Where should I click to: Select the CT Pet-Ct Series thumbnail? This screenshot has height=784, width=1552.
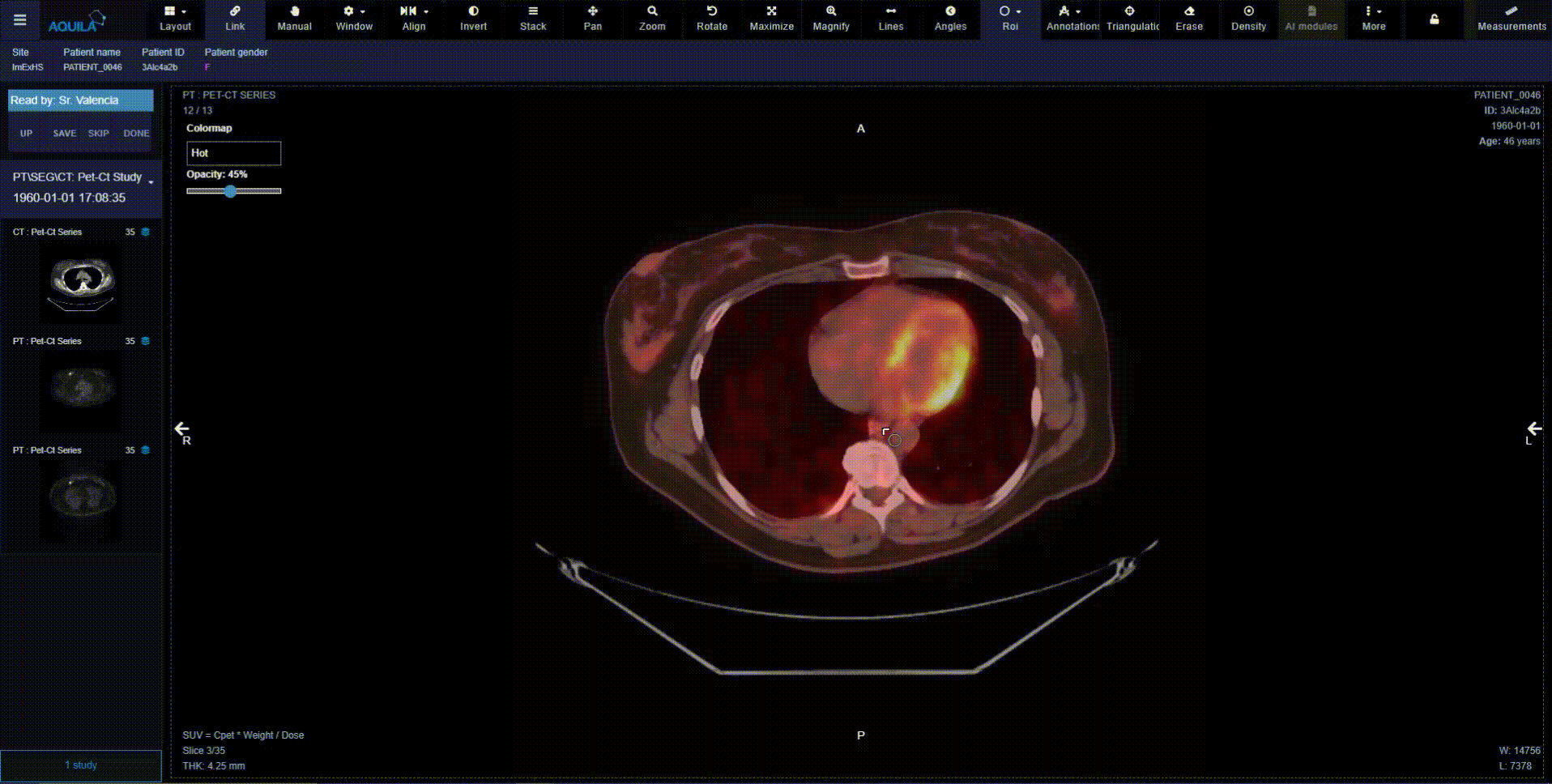click(x=82, y=280)
